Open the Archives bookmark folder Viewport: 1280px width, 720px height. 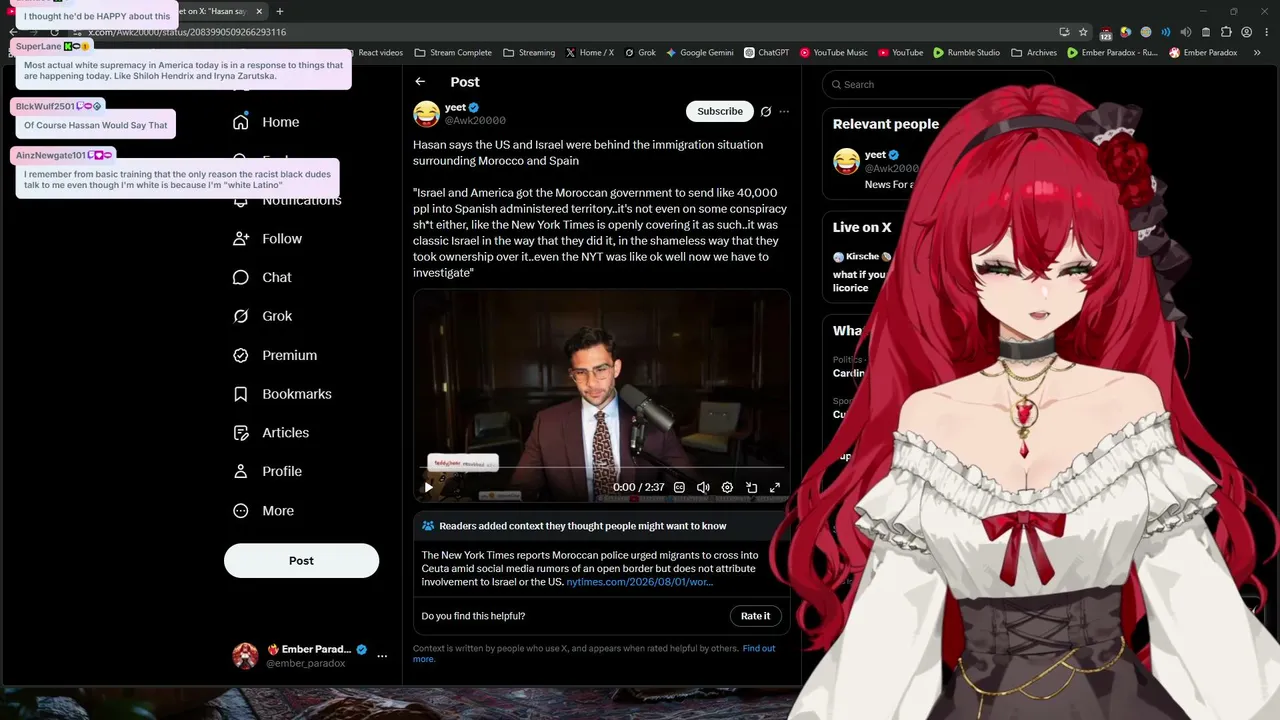point(1034,53)
